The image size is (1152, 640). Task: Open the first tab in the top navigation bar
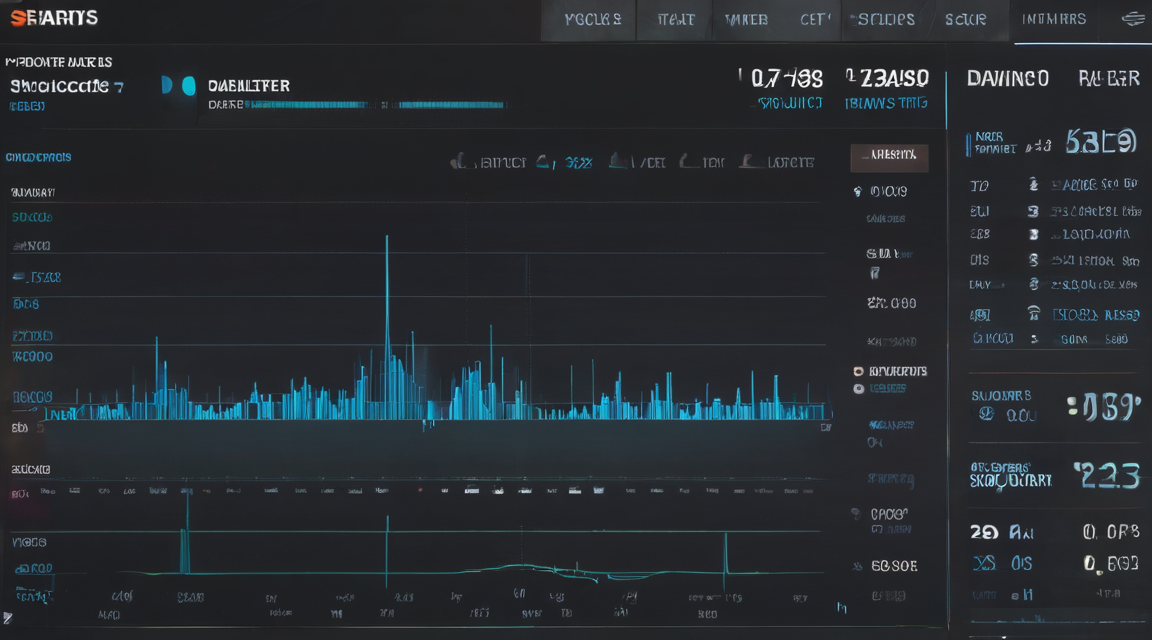point(592,20)
